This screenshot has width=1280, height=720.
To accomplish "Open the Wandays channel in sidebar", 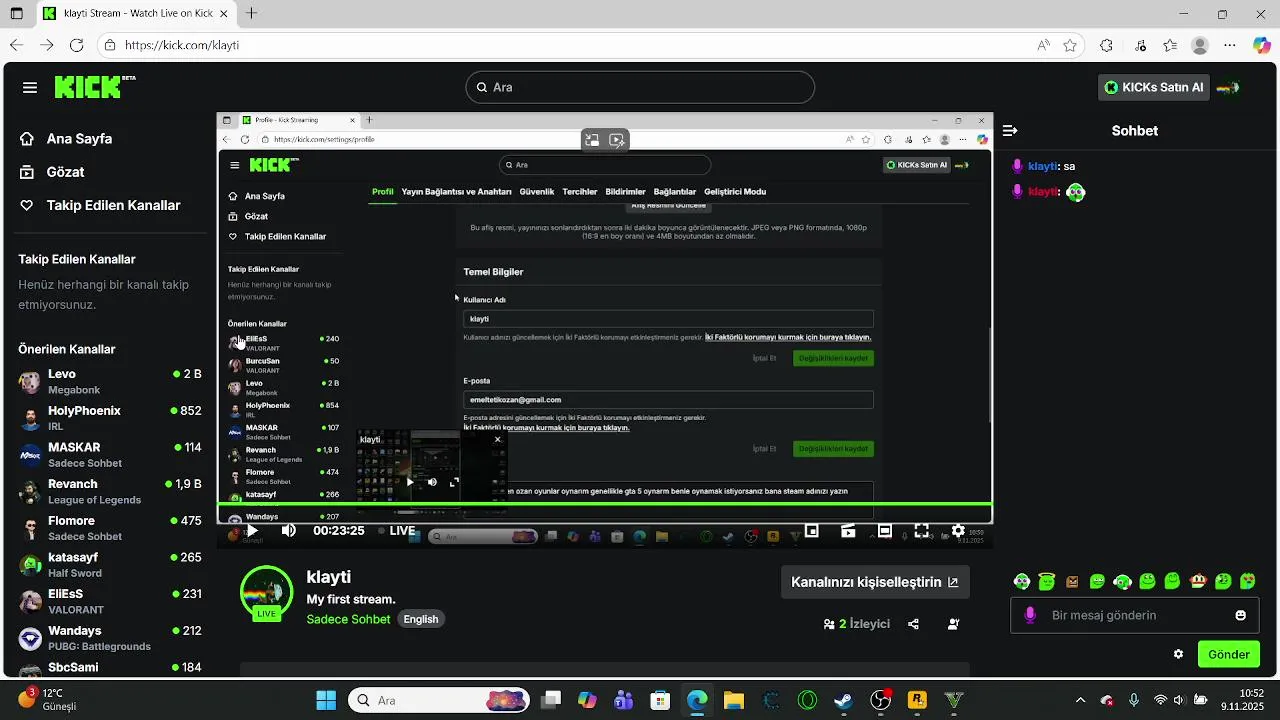I will 110,638.
